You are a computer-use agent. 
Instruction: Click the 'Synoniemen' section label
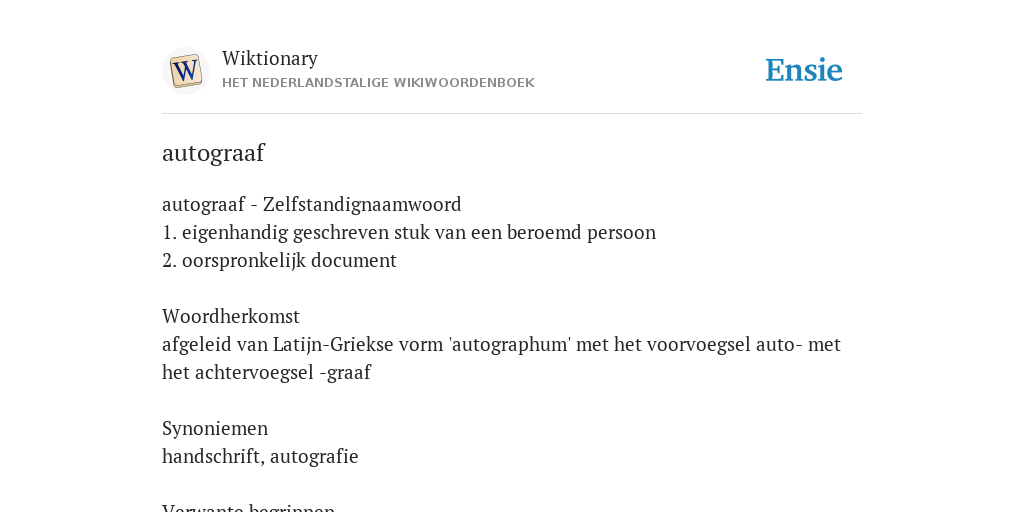click(x=215, y=429)
